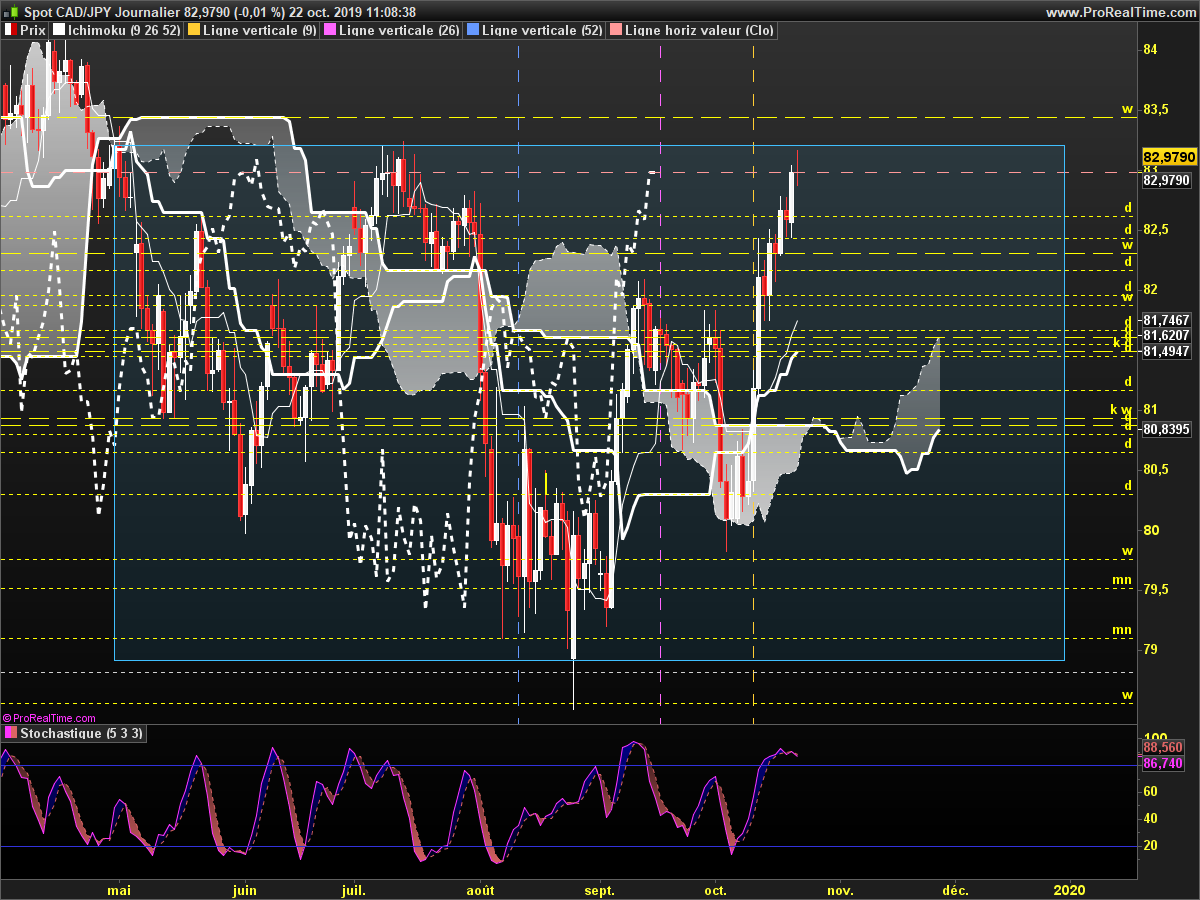Open the Stochastique (5 3 3) label
Image resolution: width=1200 pixels, height=900 pixels.
point(82,733)
